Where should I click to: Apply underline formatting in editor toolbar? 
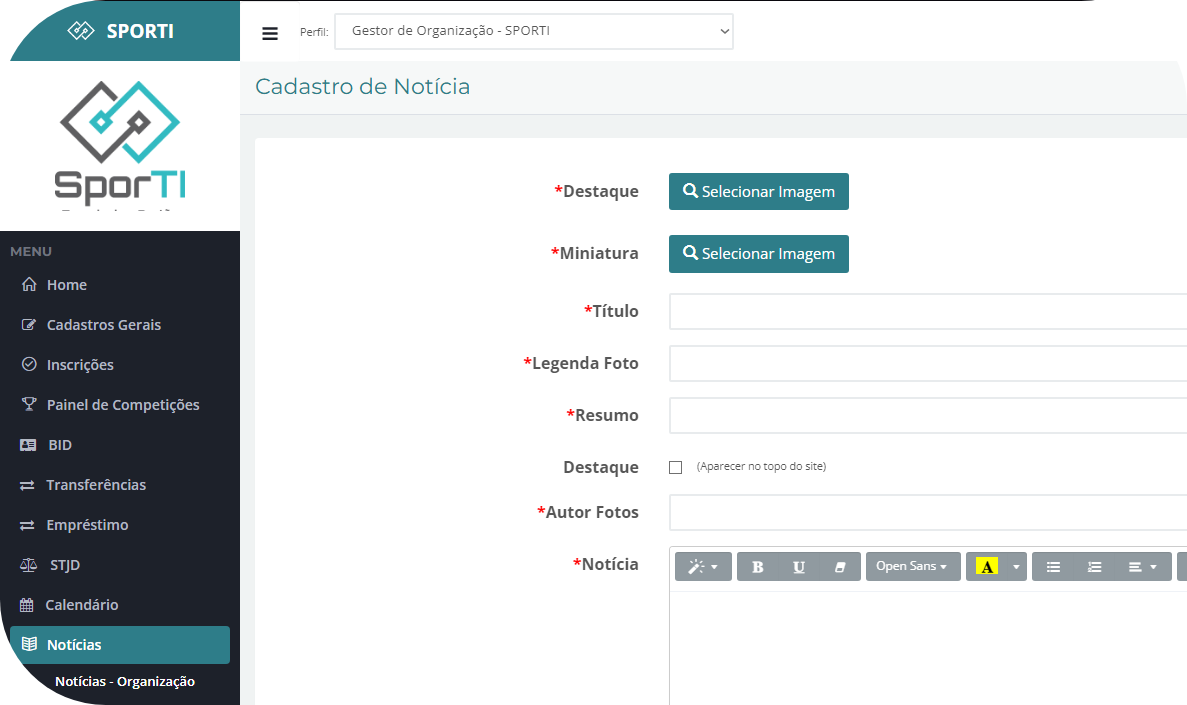click(x=799, y=567)
